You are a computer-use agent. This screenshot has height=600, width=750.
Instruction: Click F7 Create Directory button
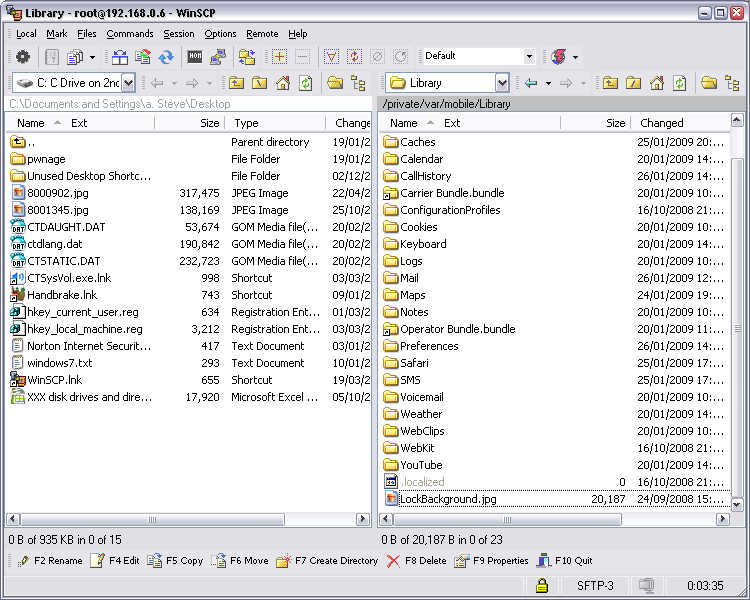[x=327, y=561]
